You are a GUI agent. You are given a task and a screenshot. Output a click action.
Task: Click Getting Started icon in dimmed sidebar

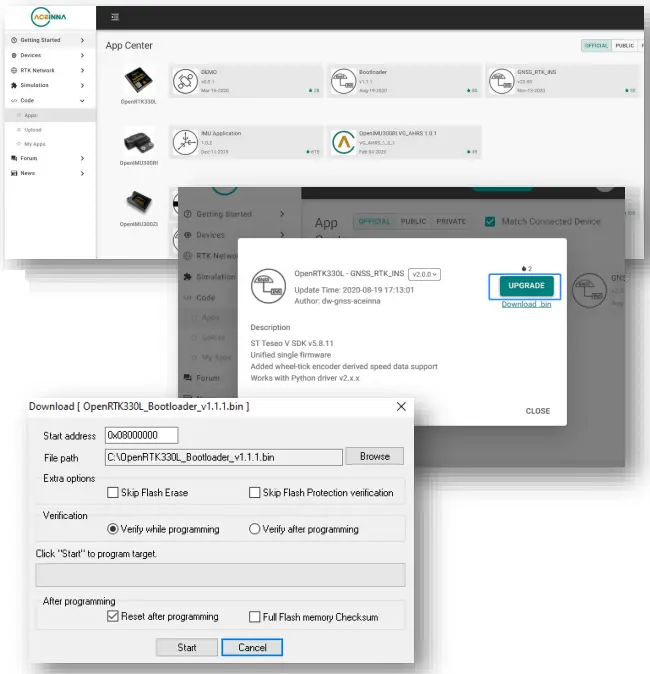coord(187,214)
